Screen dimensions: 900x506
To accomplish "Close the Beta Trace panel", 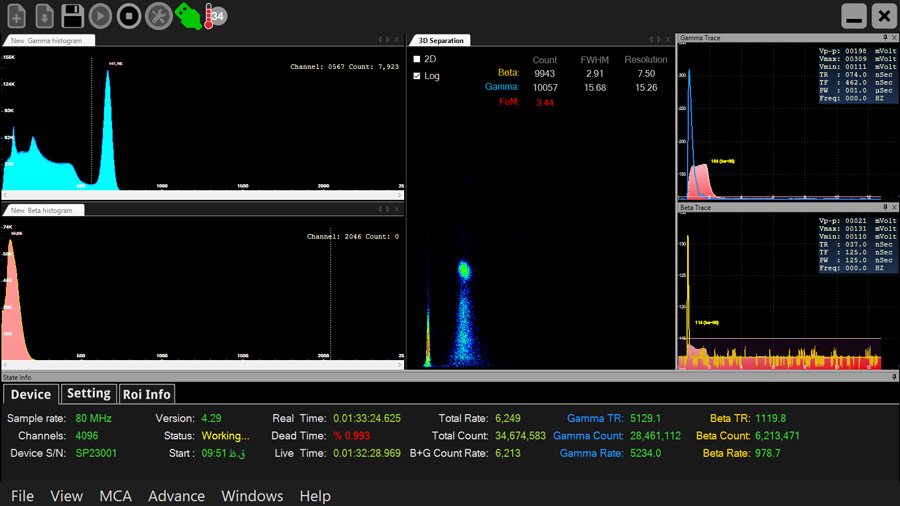I will (x=894, y=207).
